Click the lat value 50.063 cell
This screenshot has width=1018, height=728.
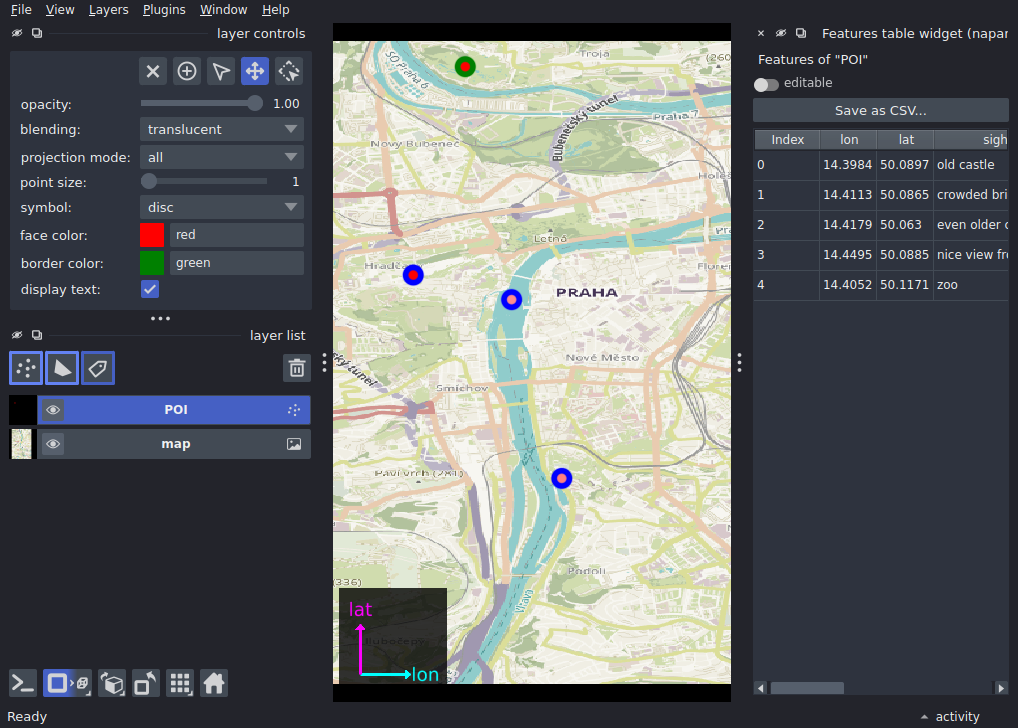pyautogui.click(x=905, y=225)
